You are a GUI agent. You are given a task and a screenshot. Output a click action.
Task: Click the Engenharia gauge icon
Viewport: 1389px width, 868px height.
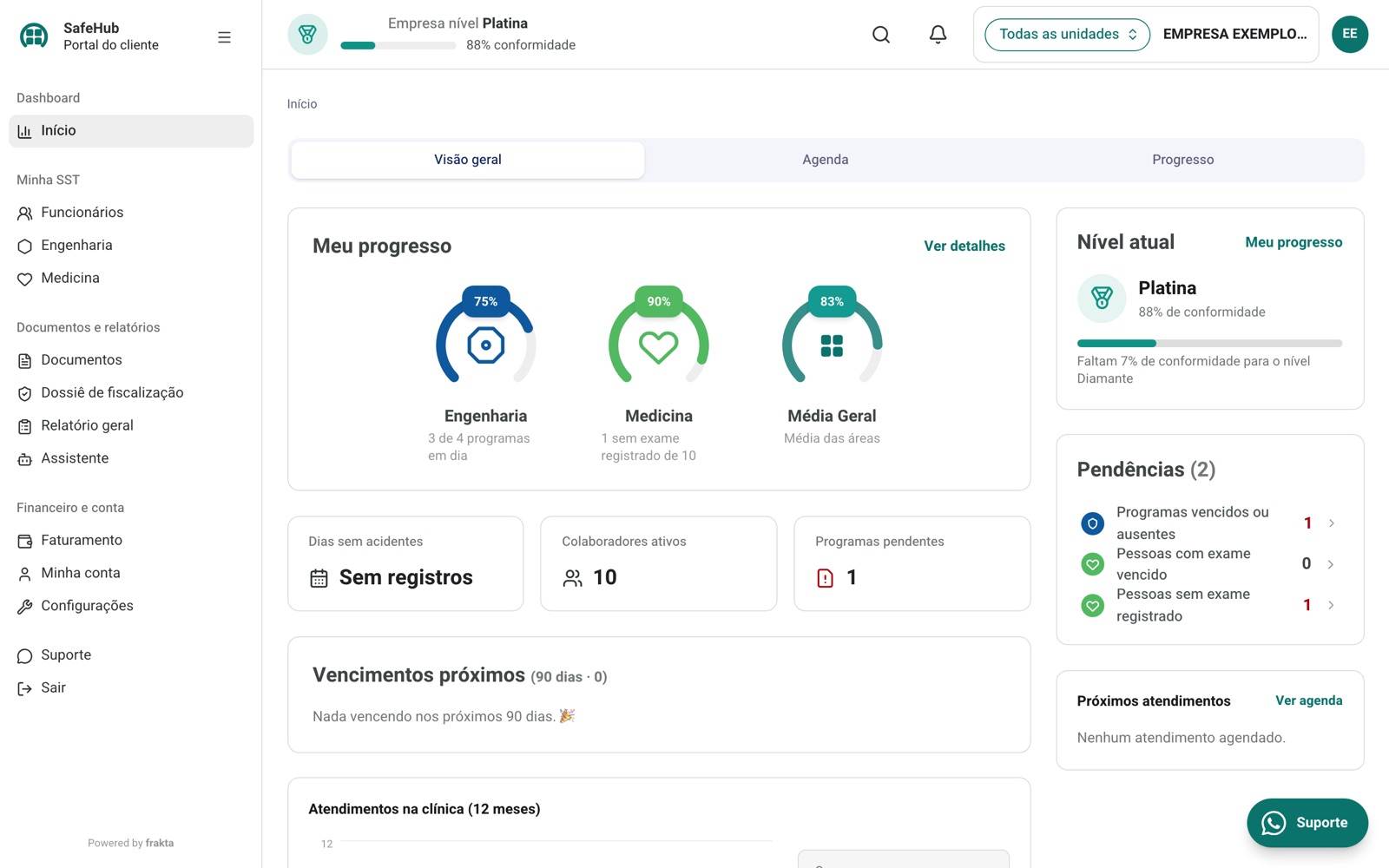coord(486,345)
